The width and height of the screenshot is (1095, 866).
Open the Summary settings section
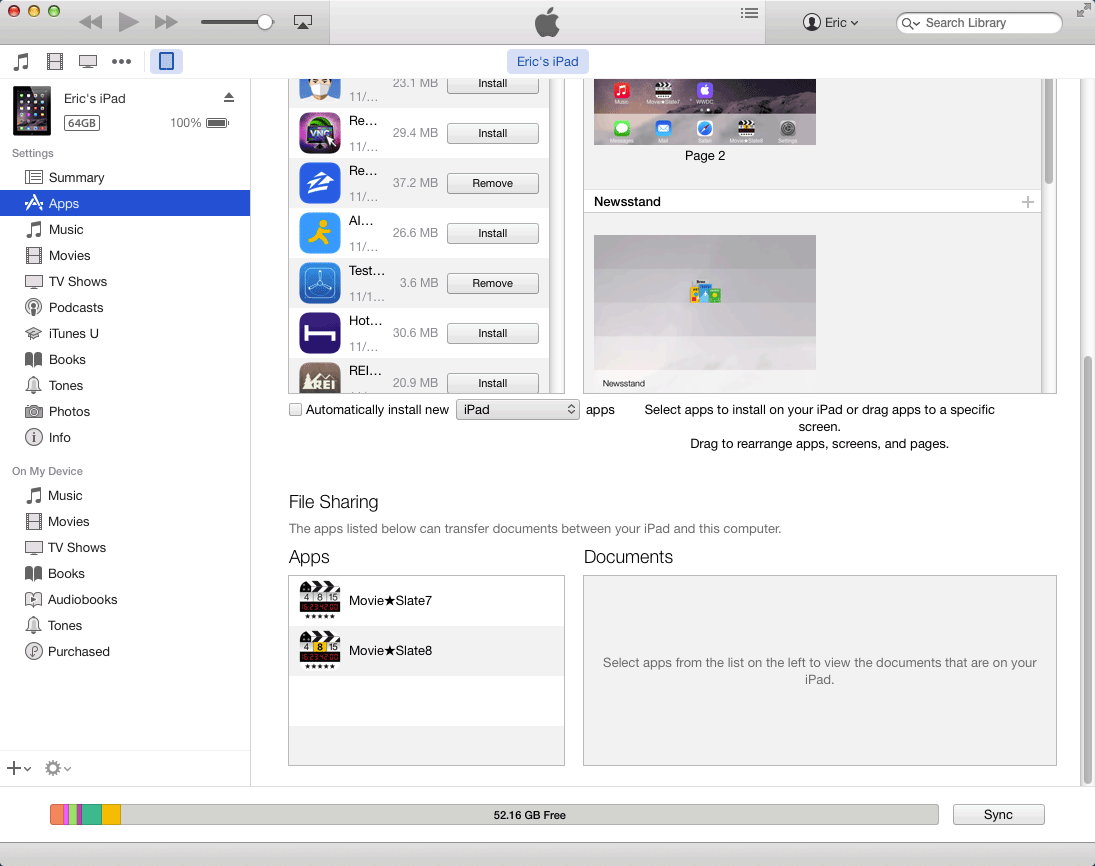pos(76,178)
